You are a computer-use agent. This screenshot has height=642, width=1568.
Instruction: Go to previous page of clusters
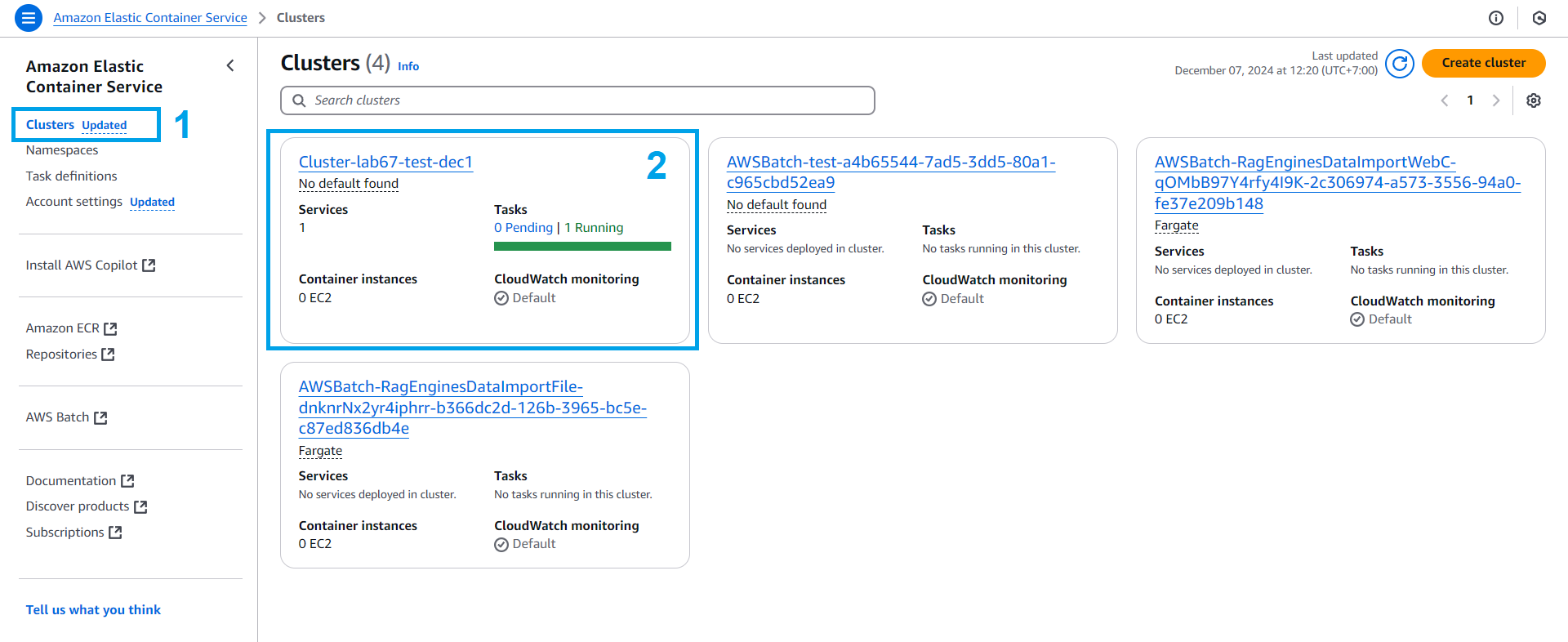tap(1445, 100)
